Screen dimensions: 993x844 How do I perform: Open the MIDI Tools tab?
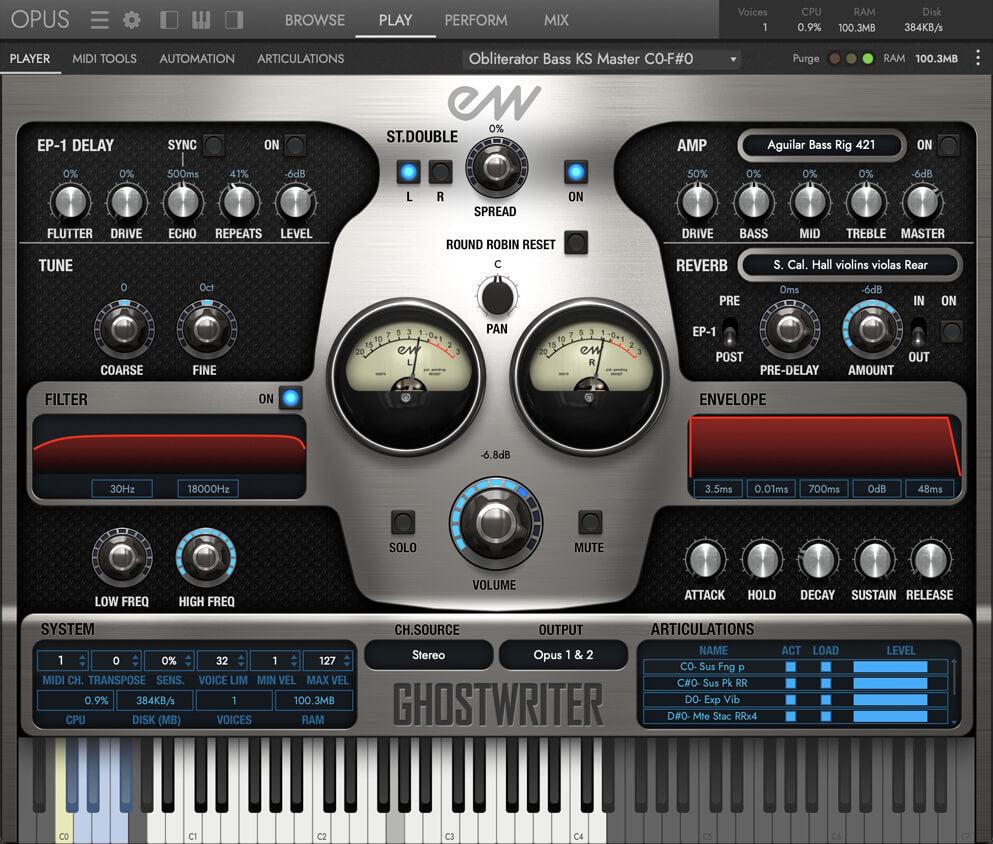coord(104,59)
